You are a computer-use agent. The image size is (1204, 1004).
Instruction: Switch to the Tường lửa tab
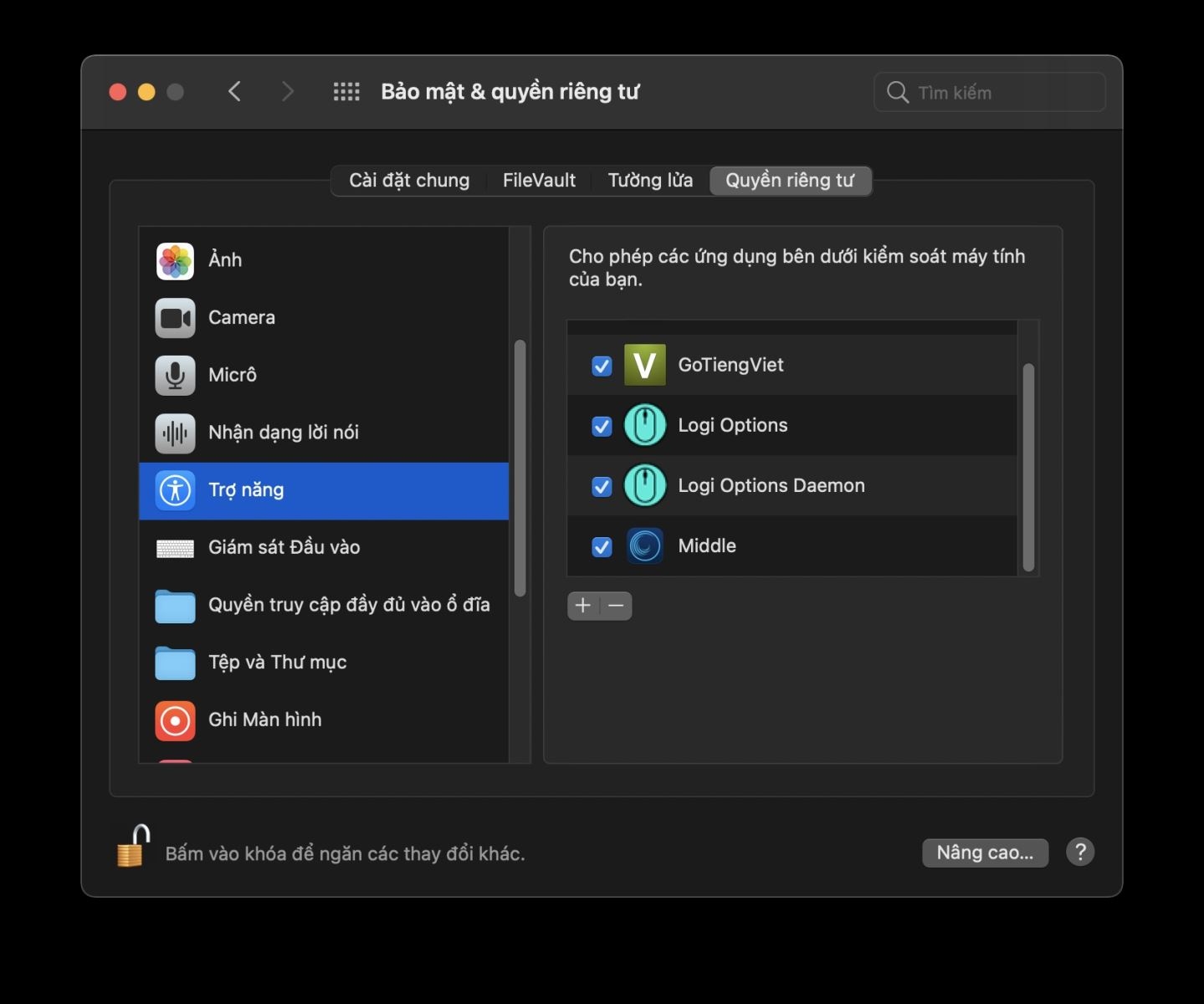point(650,181)
